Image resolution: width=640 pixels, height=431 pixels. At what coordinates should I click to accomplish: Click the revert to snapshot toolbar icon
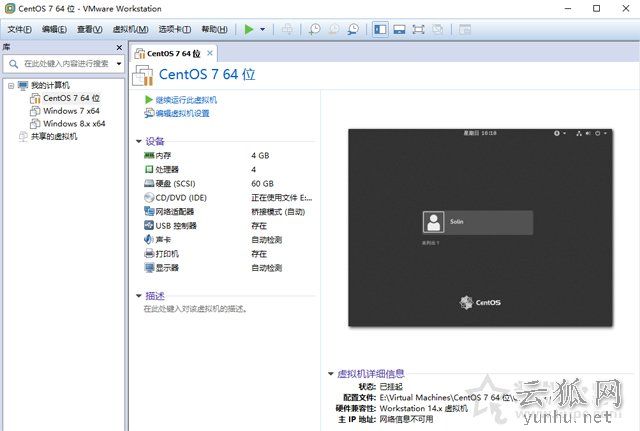334,29
